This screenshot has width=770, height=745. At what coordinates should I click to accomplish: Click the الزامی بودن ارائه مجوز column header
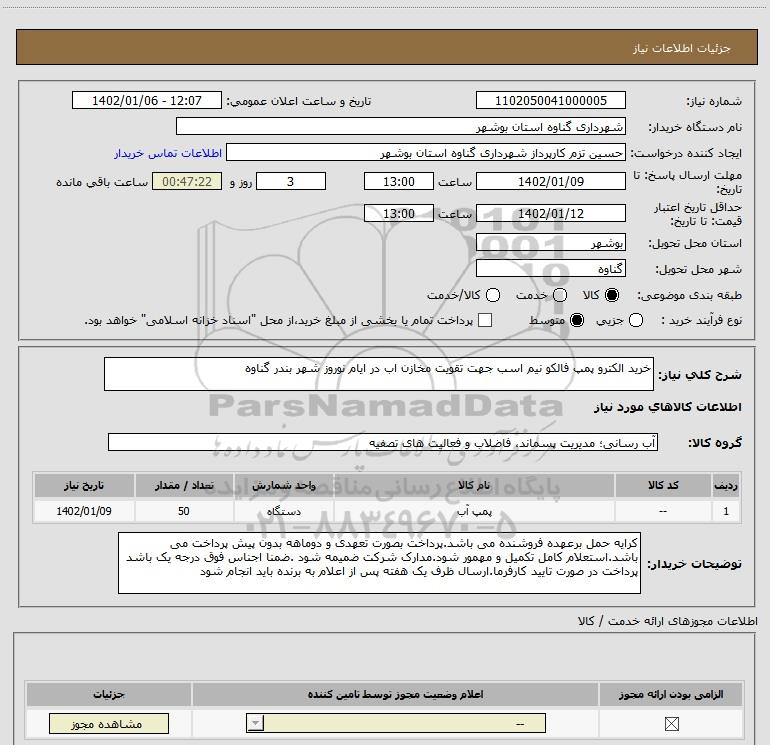671,694
